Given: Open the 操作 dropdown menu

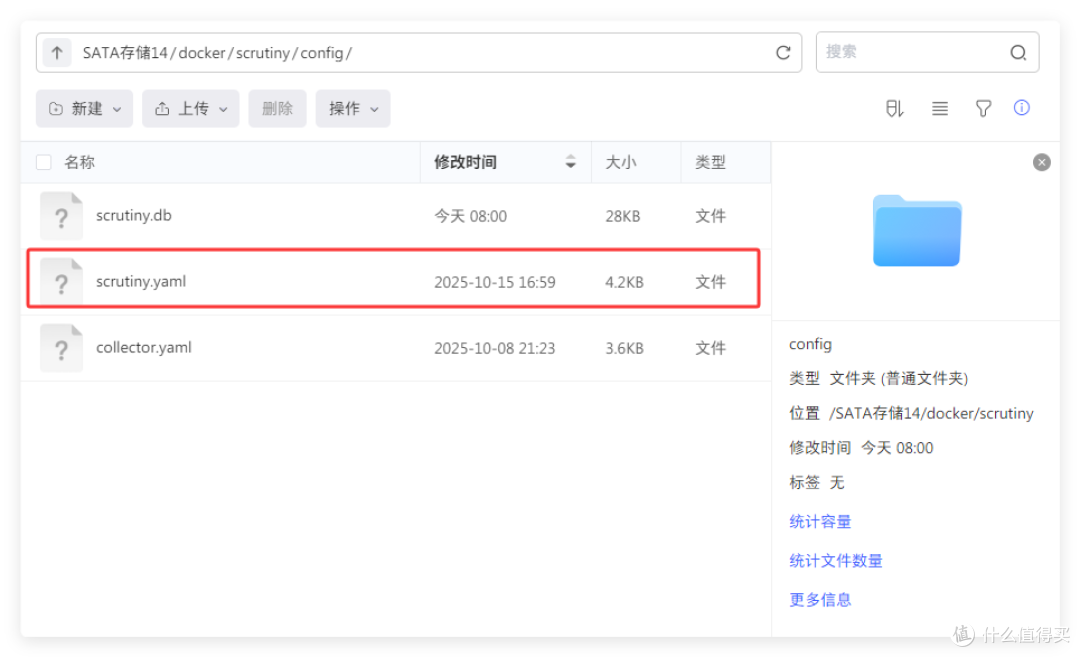Looking at the screenshot, I should coord(353,108).
